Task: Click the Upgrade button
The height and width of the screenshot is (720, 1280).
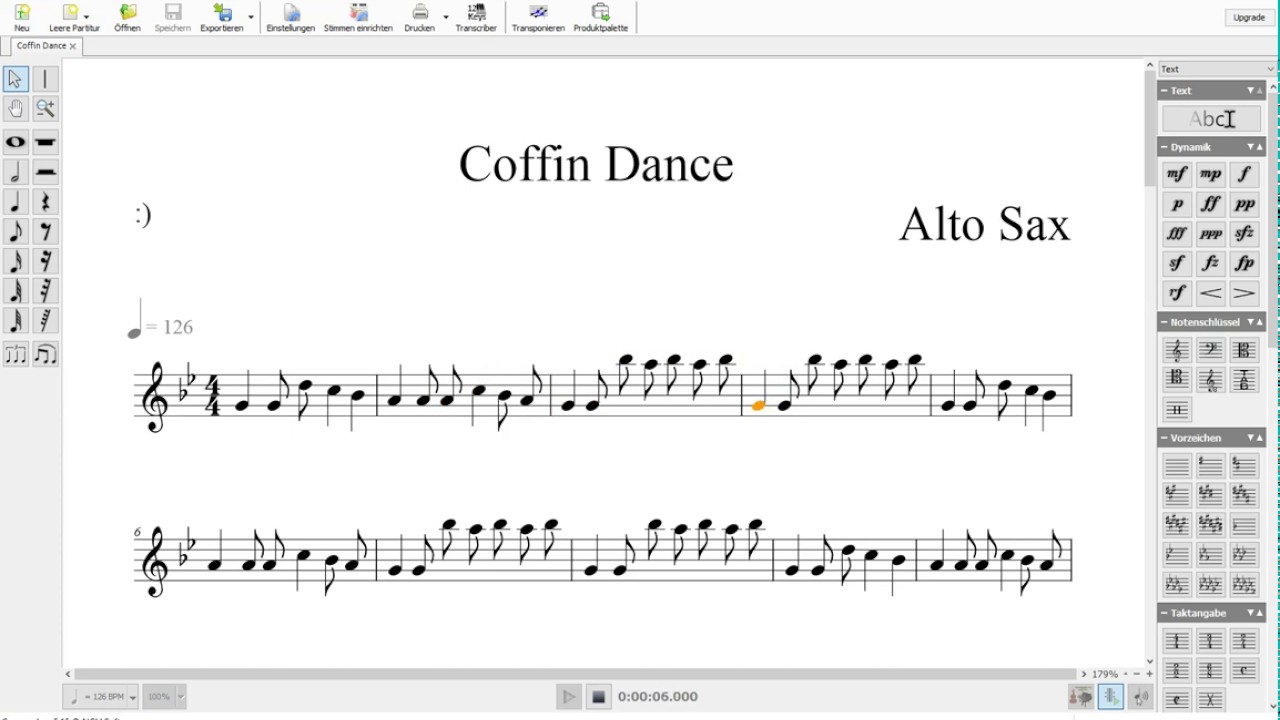Action: click(1249, 17)
